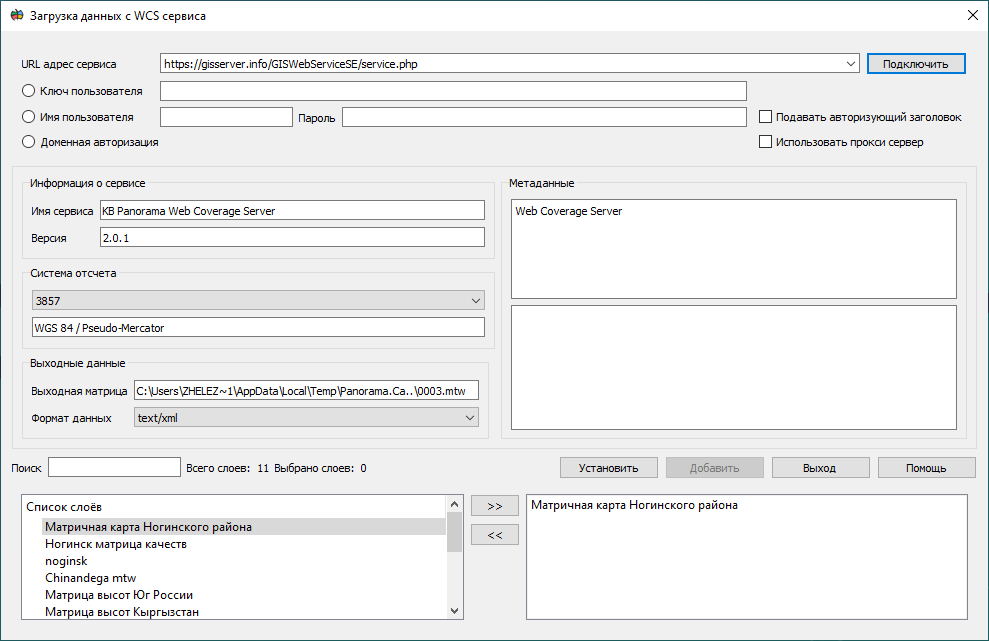
Task: Click the Пароль password input field
Action: click(x=544, y=118)
